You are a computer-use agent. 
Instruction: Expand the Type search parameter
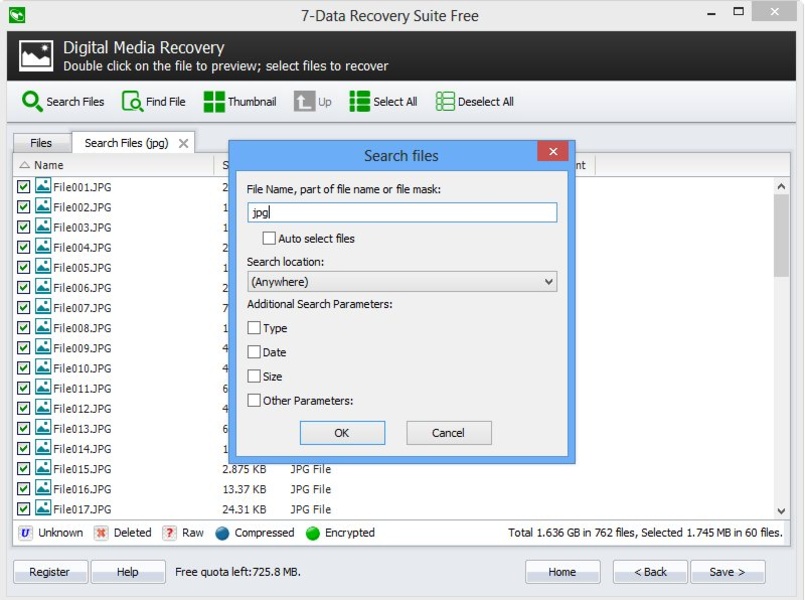[254, 327]
